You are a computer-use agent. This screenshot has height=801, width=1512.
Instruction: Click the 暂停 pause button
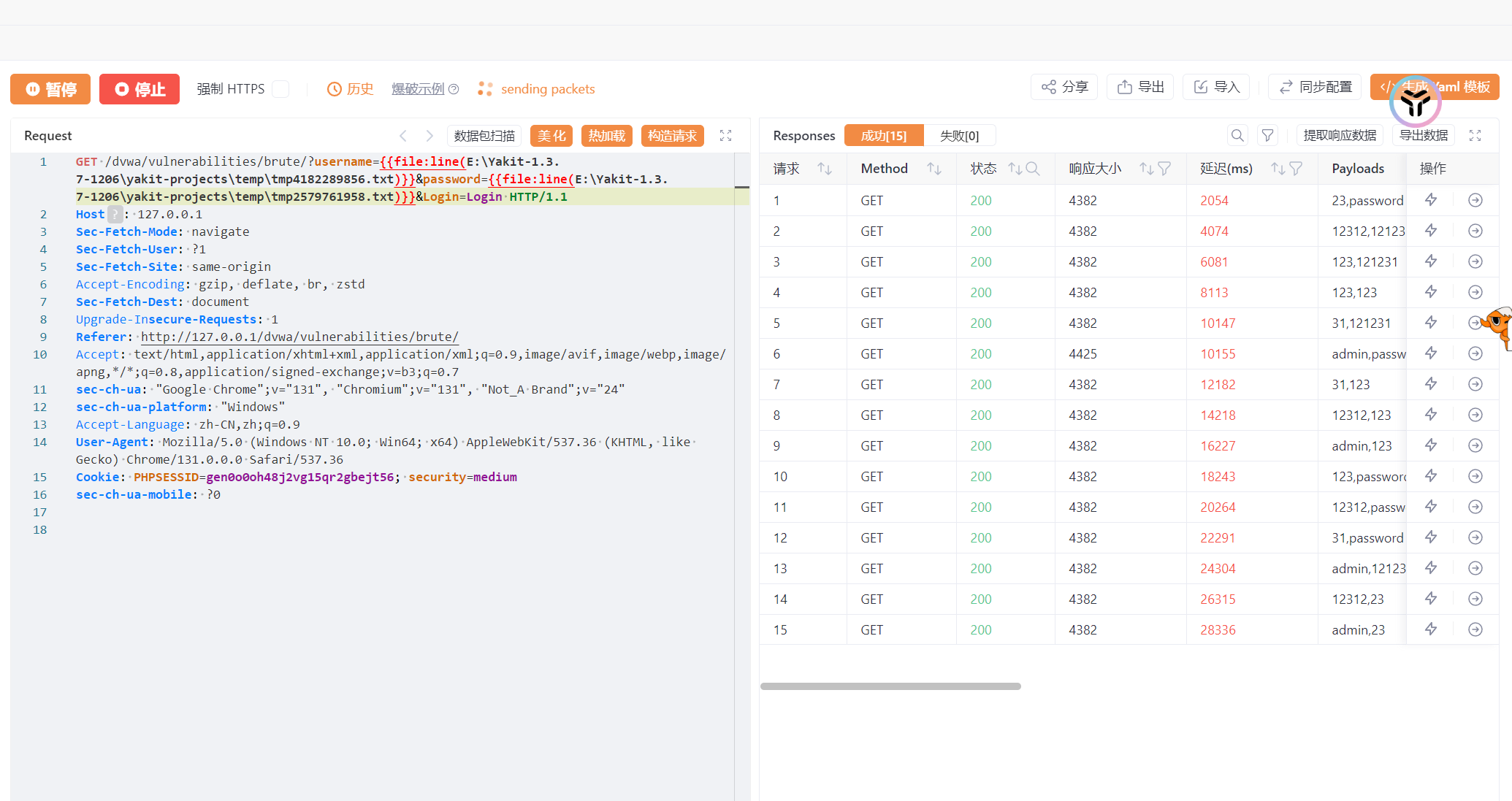tap(50, 89)
